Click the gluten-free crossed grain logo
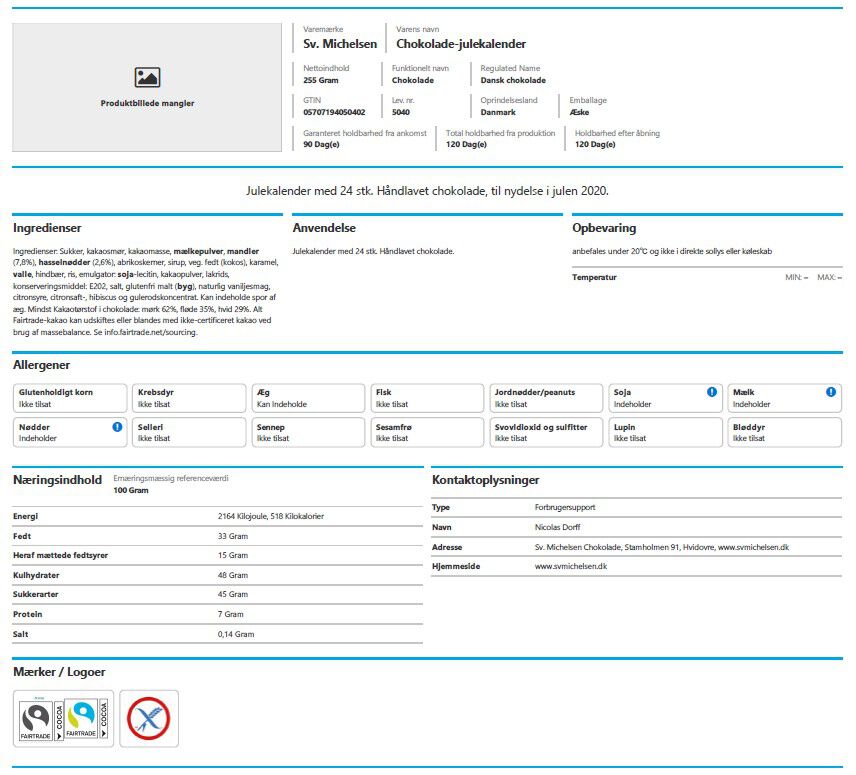 [x=149, y=719]
